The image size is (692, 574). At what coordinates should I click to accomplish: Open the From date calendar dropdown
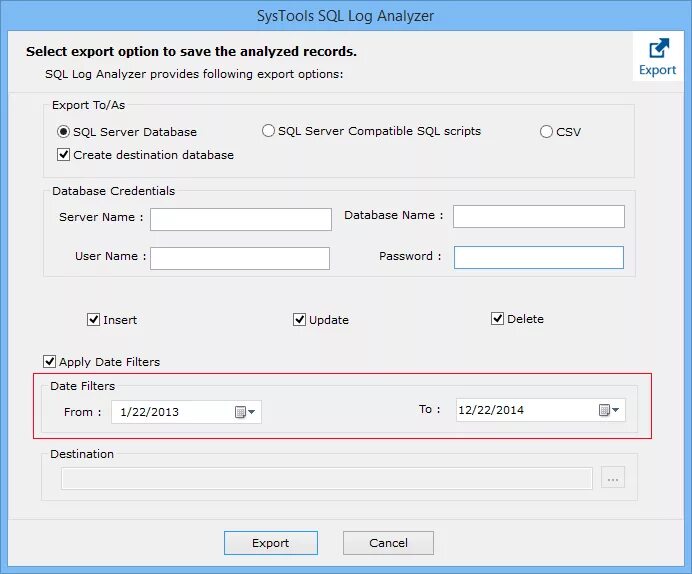click(x=245, y=412)
